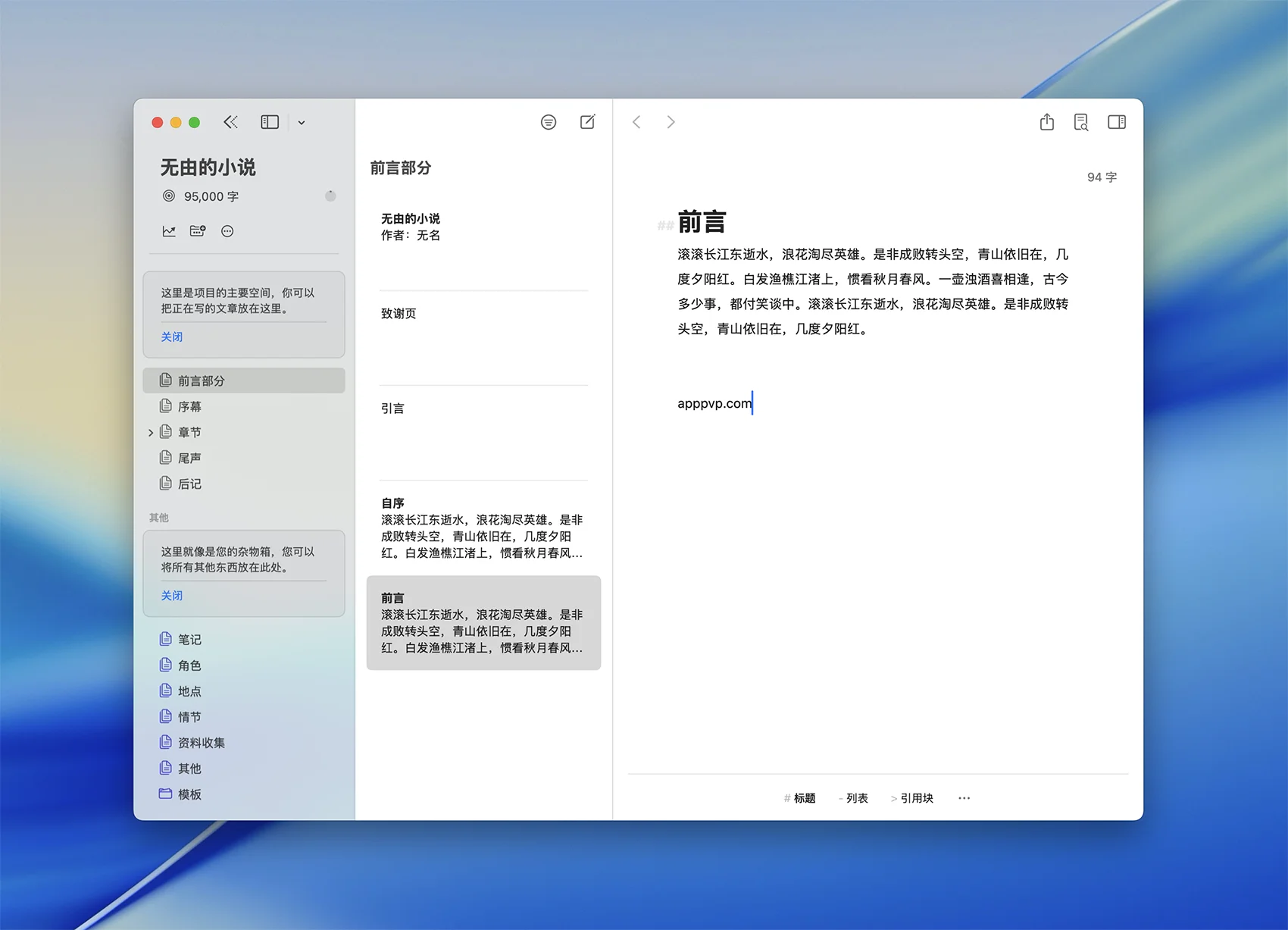Close the main space hint via 关闭

pos(171,337)
